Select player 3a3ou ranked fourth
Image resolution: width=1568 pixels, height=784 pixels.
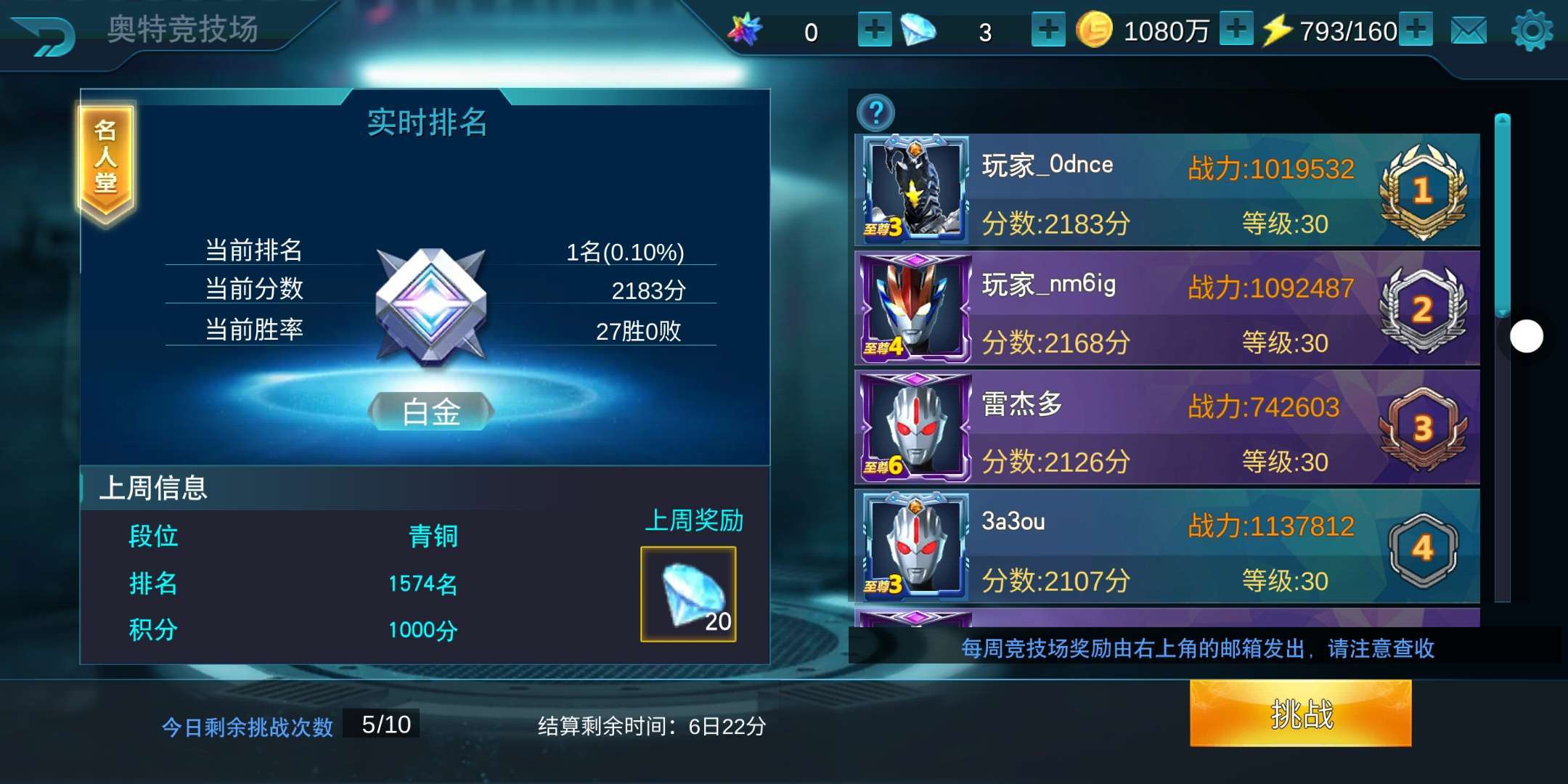click(x=1167, y=547)
